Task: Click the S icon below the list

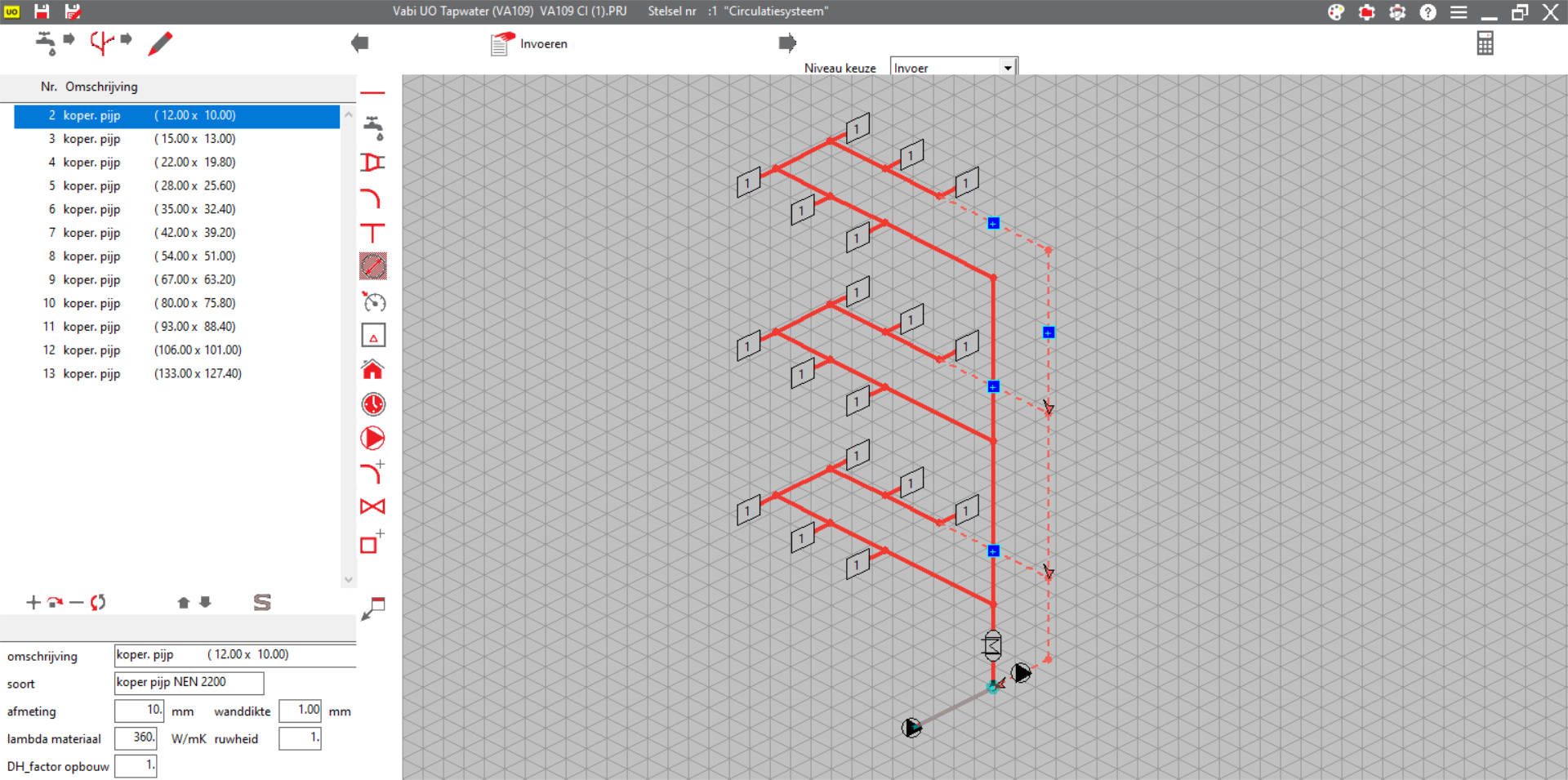Action: (262, 603)
